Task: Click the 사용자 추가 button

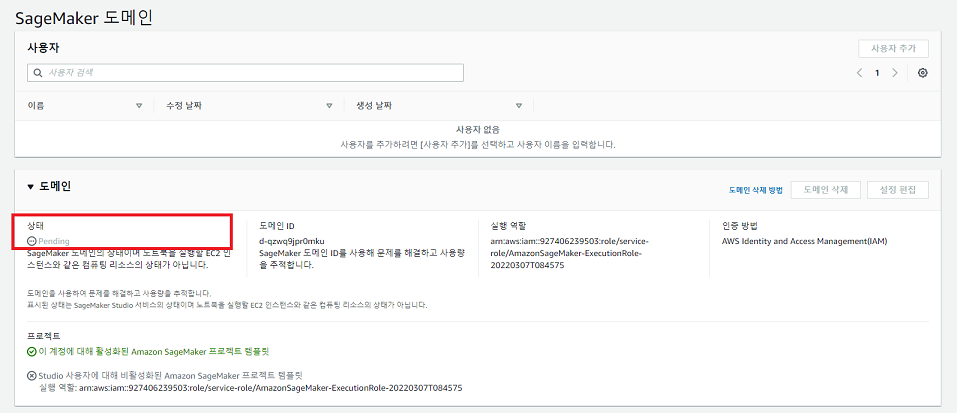Action: tap(894, 49)
